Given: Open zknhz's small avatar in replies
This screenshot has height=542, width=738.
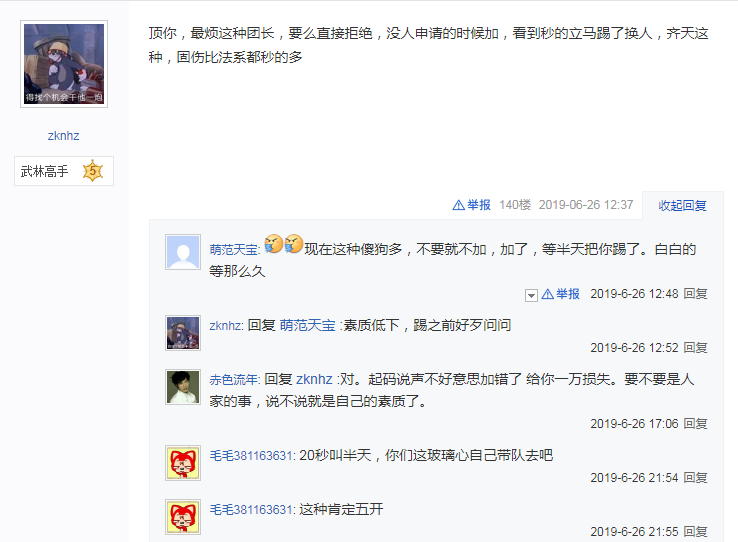Looking at the screenshot, I should click(183, 333).
